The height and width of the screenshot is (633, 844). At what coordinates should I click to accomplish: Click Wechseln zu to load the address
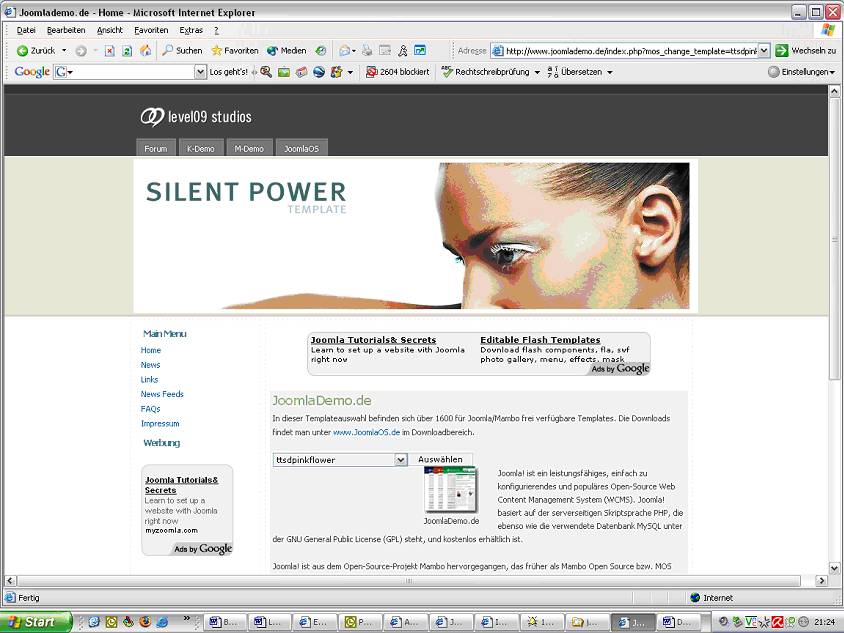[x=806, y=51]
